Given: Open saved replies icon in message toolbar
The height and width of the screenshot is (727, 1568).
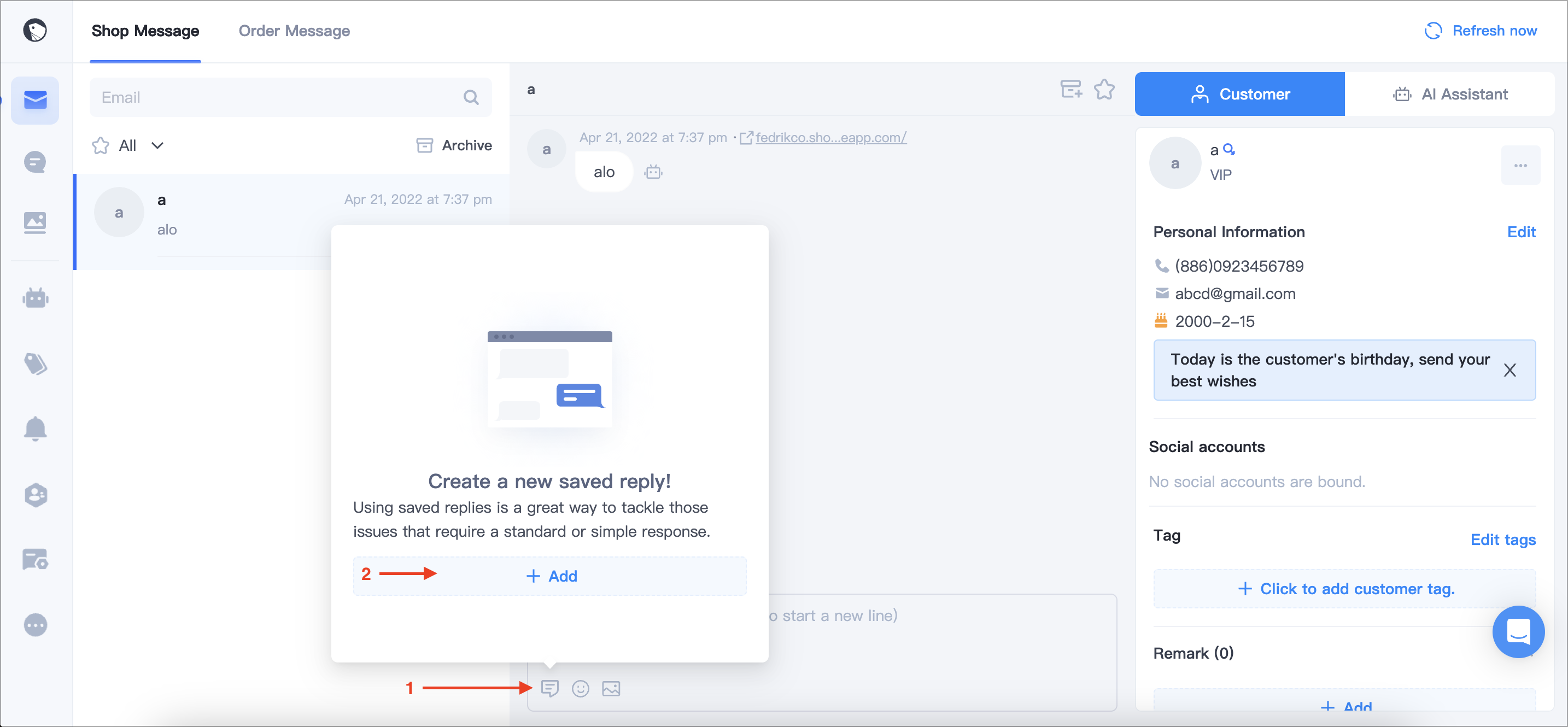Looking at the screenshot, I should tap(550, 689).
